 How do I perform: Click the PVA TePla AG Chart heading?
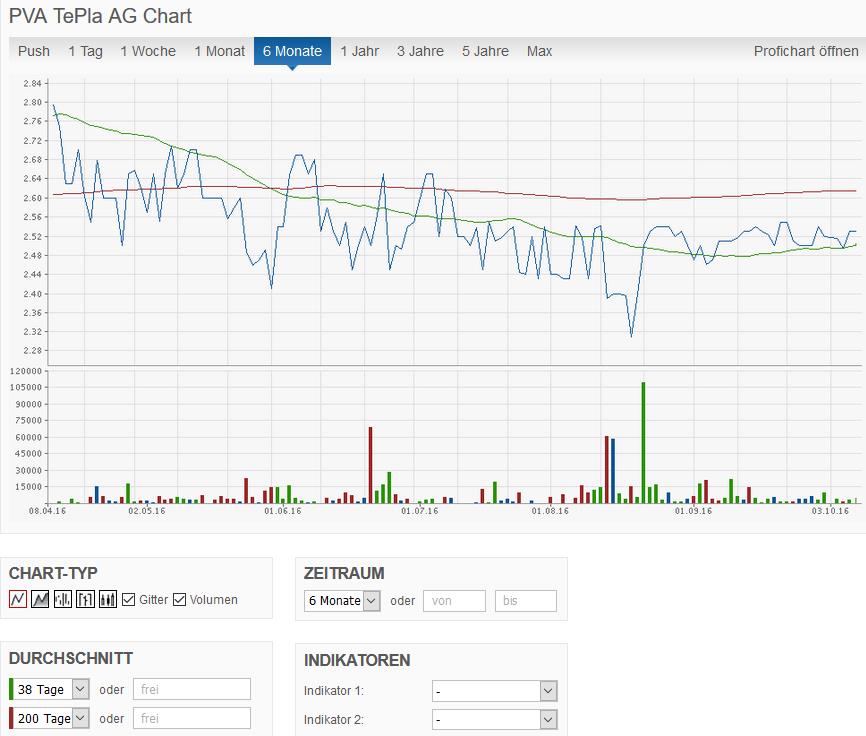coord(101,16)
